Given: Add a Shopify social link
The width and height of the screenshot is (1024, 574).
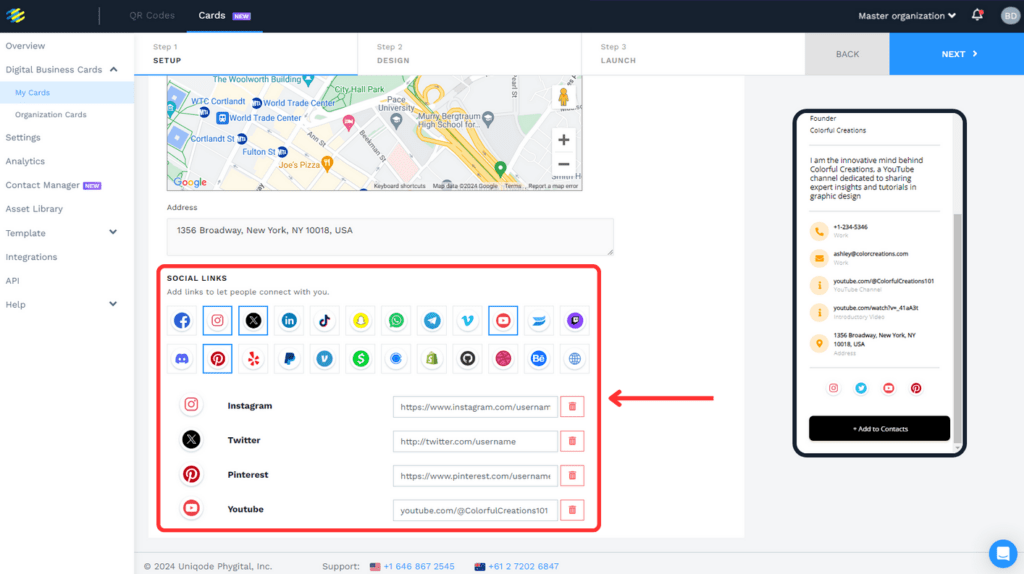Looking at the screenshot, I should [x=432, y=359].
